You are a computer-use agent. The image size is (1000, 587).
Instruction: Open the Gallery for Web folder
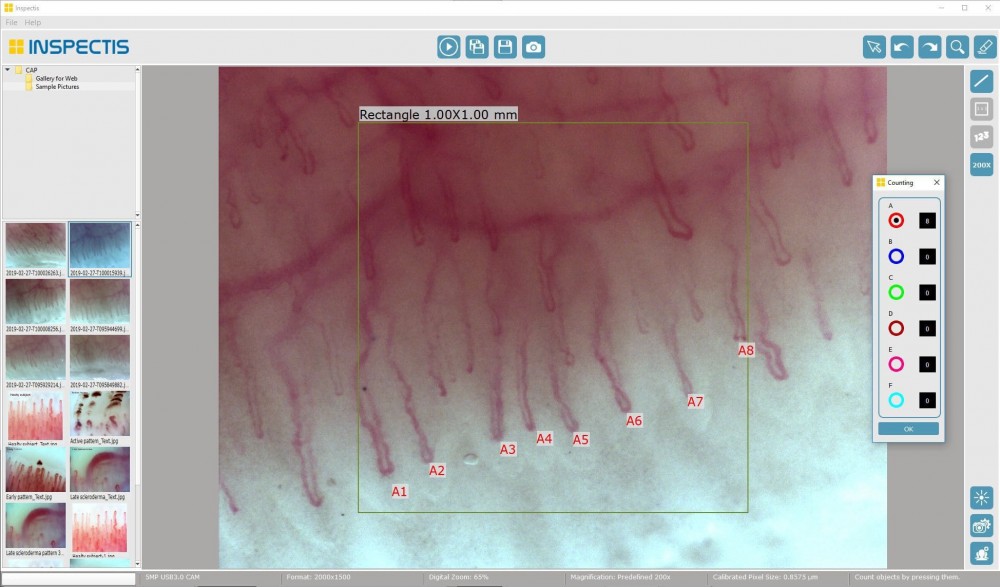pyautogui.click(x=56, y=78)
